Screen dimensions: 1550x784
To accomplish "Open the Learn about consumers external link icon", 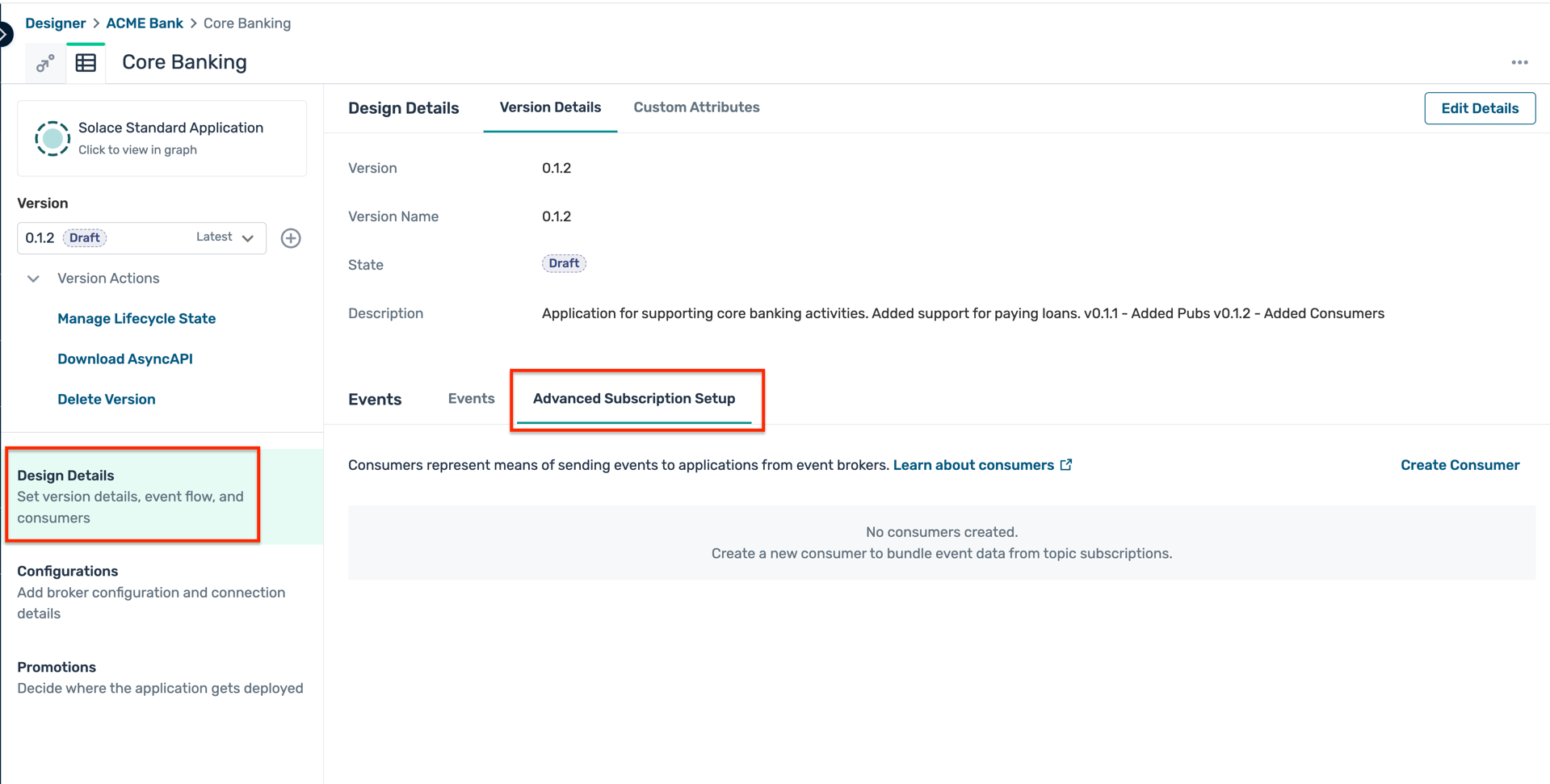I will point(1066,464).
